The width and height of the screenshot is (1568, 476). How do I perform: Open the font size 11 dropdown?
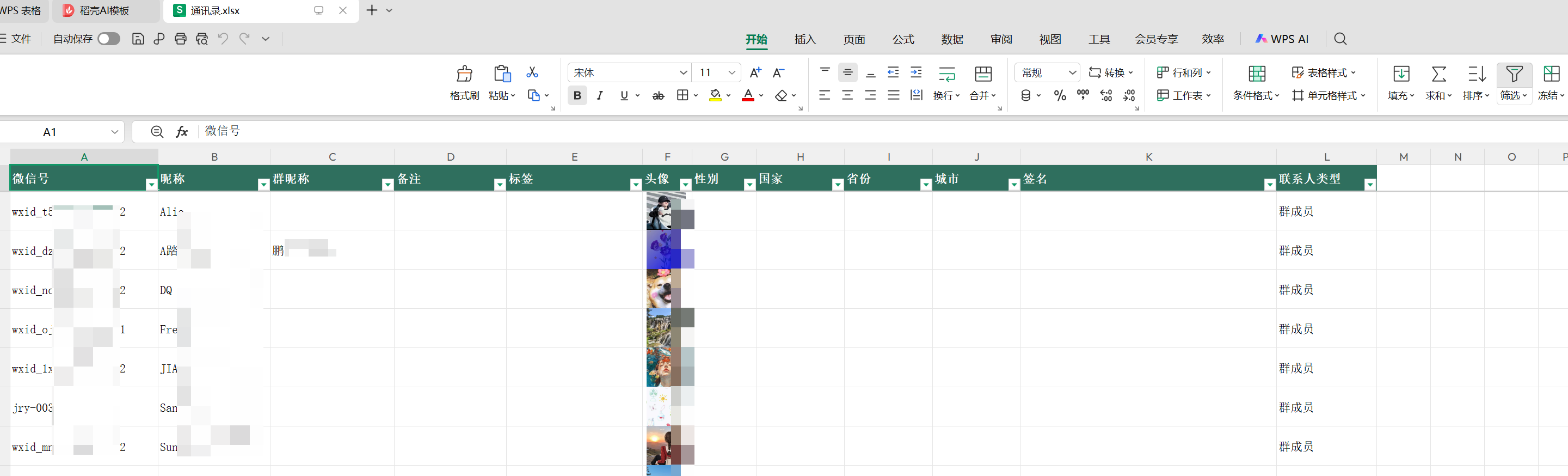(732, 72)
